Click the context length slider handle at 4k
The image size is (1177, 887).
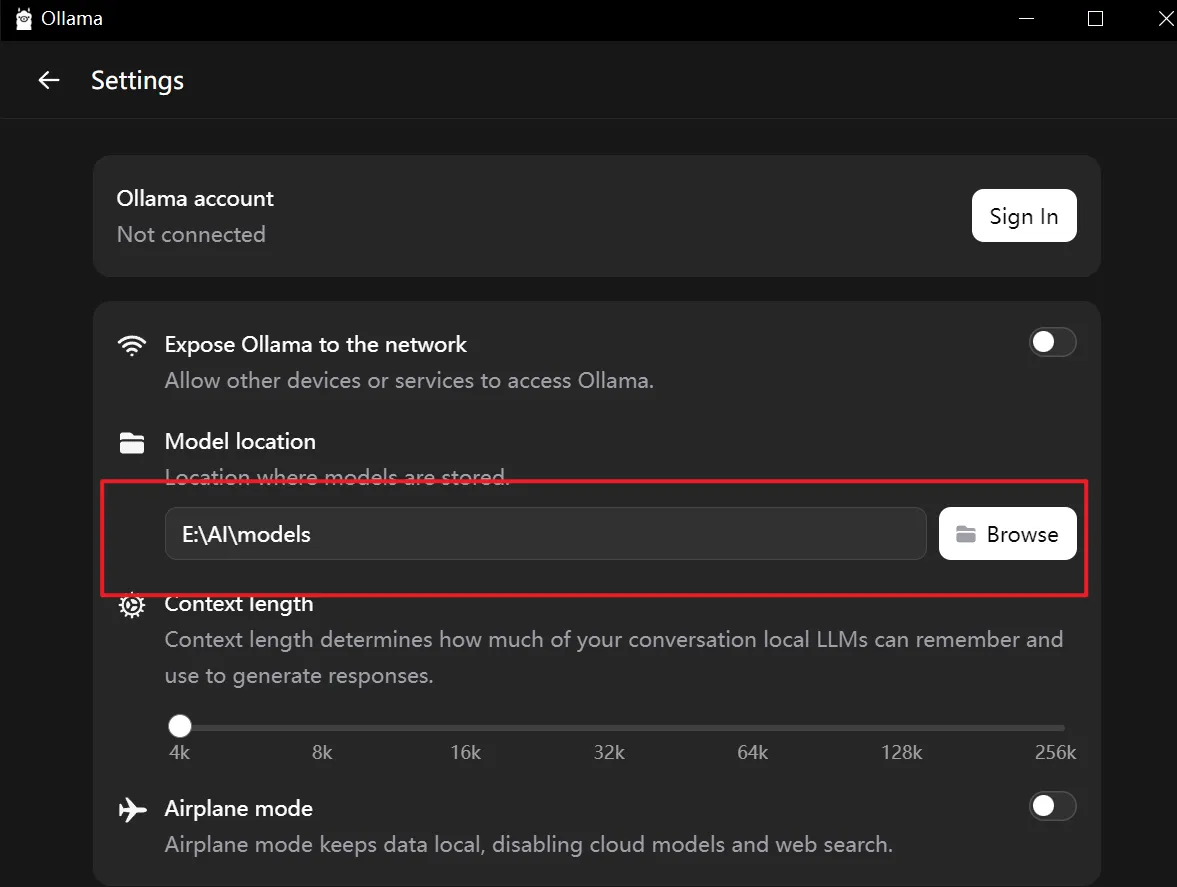click(180, 727)
